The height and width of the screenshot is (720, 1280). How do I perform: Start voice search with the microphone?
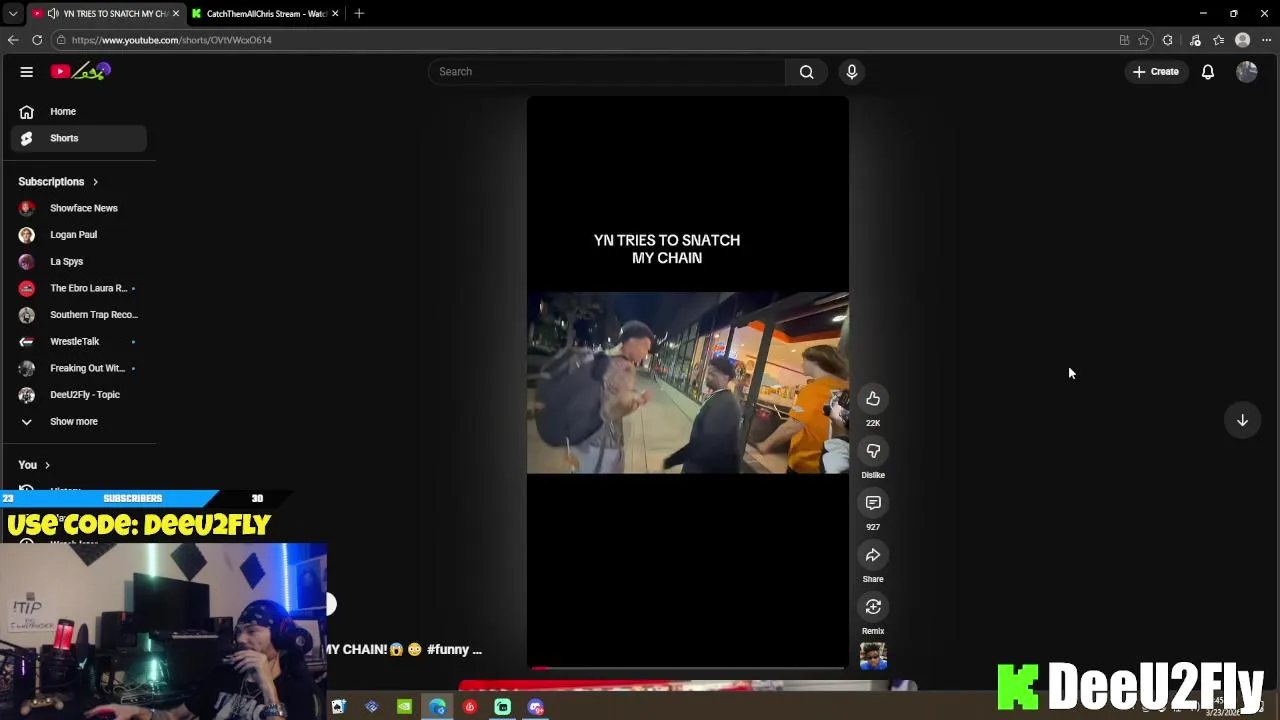pos(852,72)
